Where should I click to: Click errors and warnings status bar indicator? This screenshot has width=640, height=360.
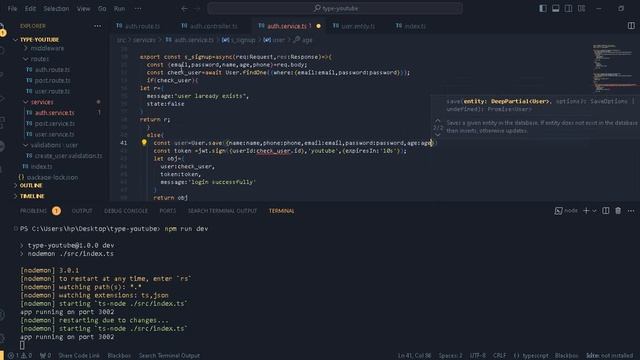tap(20, 356)
